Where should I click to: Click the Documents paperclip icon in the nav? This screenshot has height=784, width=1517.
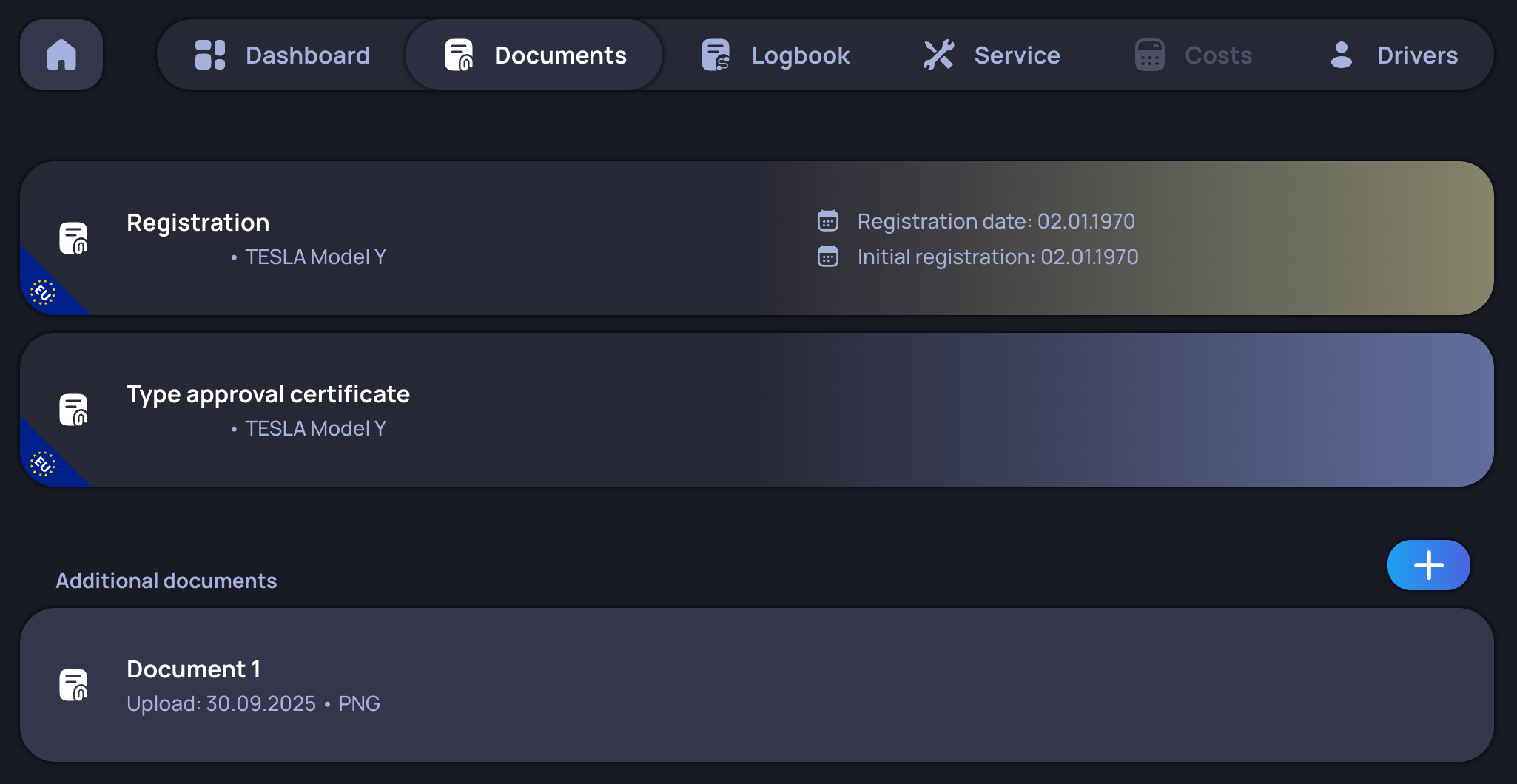click(459, 54)
